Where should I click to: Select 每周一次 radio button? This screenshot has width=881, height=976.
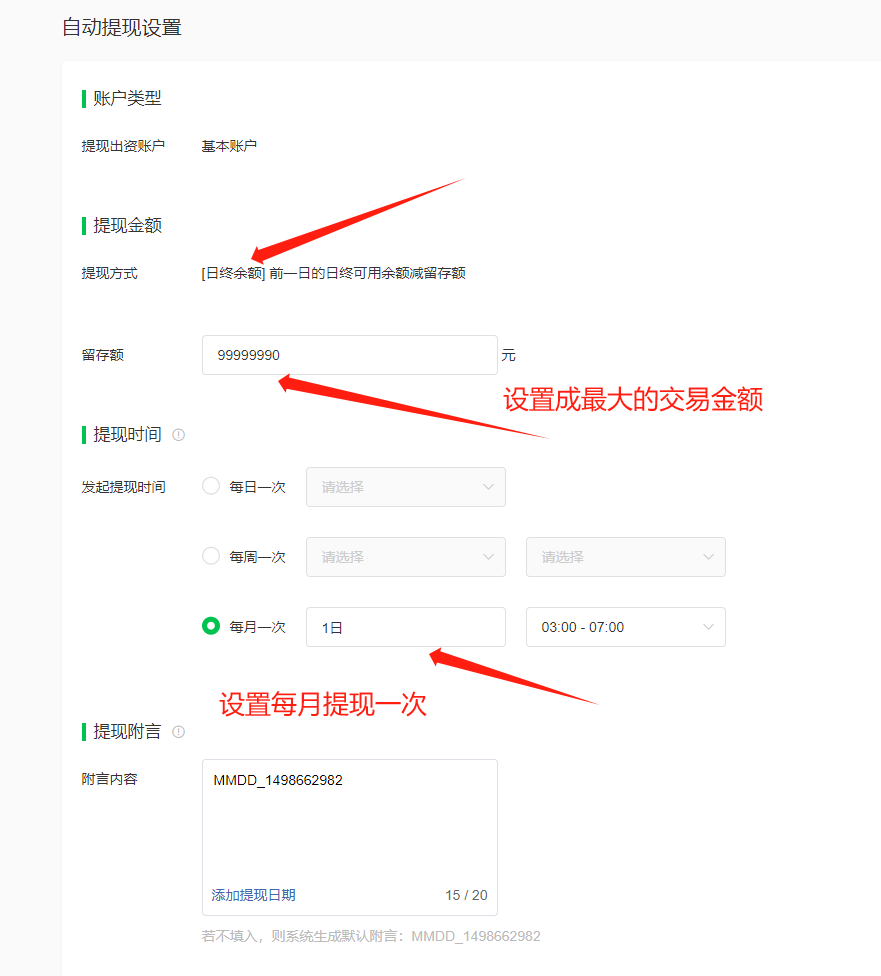[211, 556]
